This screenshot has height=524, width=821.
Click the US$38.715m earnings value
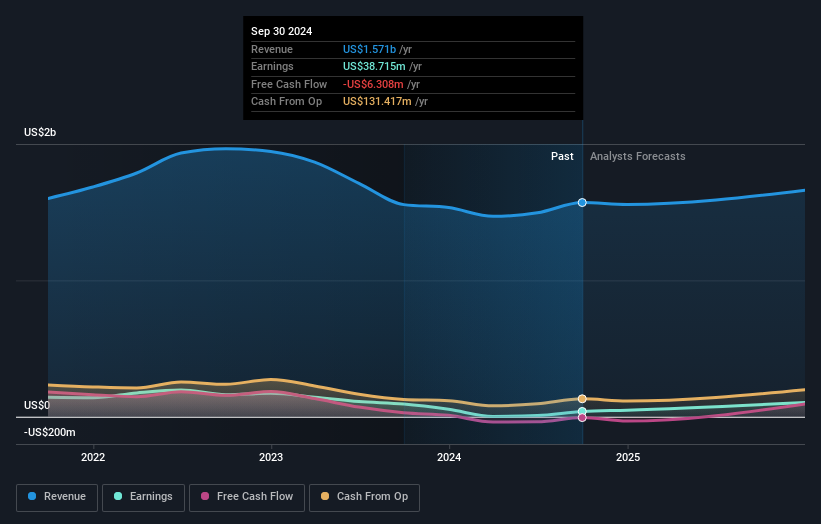coord(374,66)
